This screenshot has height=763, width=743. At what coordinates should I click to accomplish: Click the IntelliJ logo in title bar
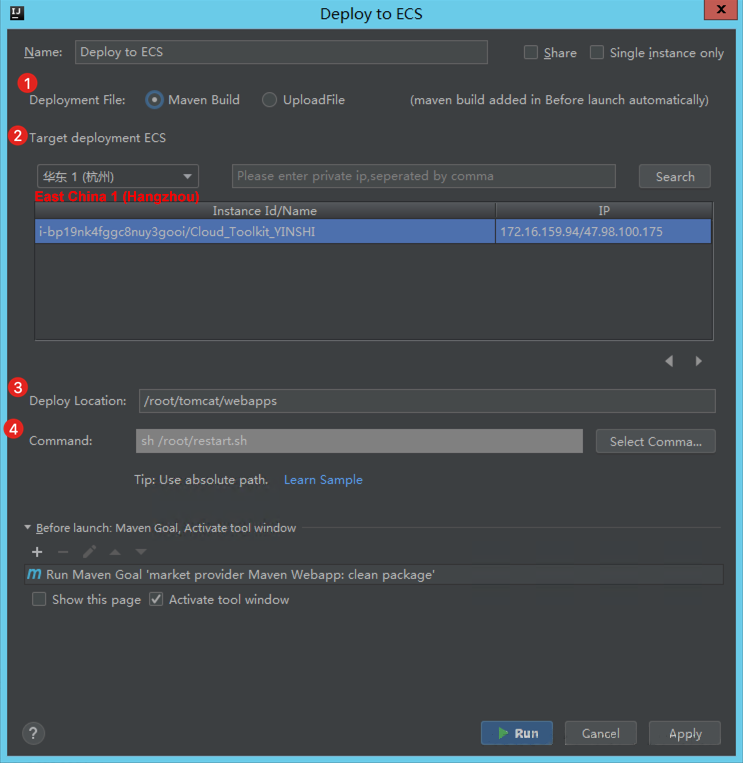click(x=17, y=13)
